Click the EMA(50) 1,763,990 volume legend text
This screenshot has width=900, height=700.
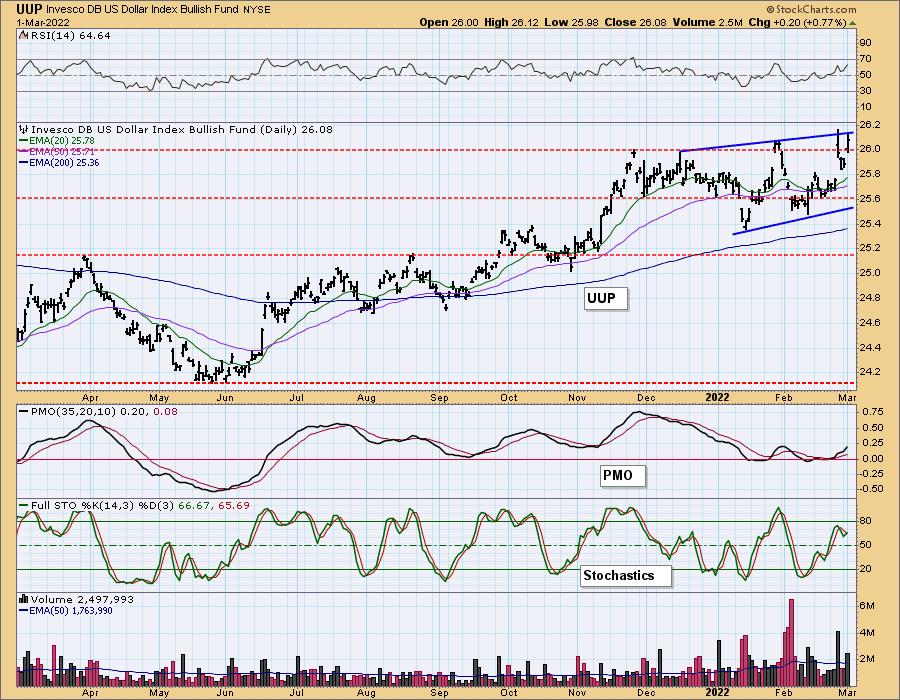(71, 611)
